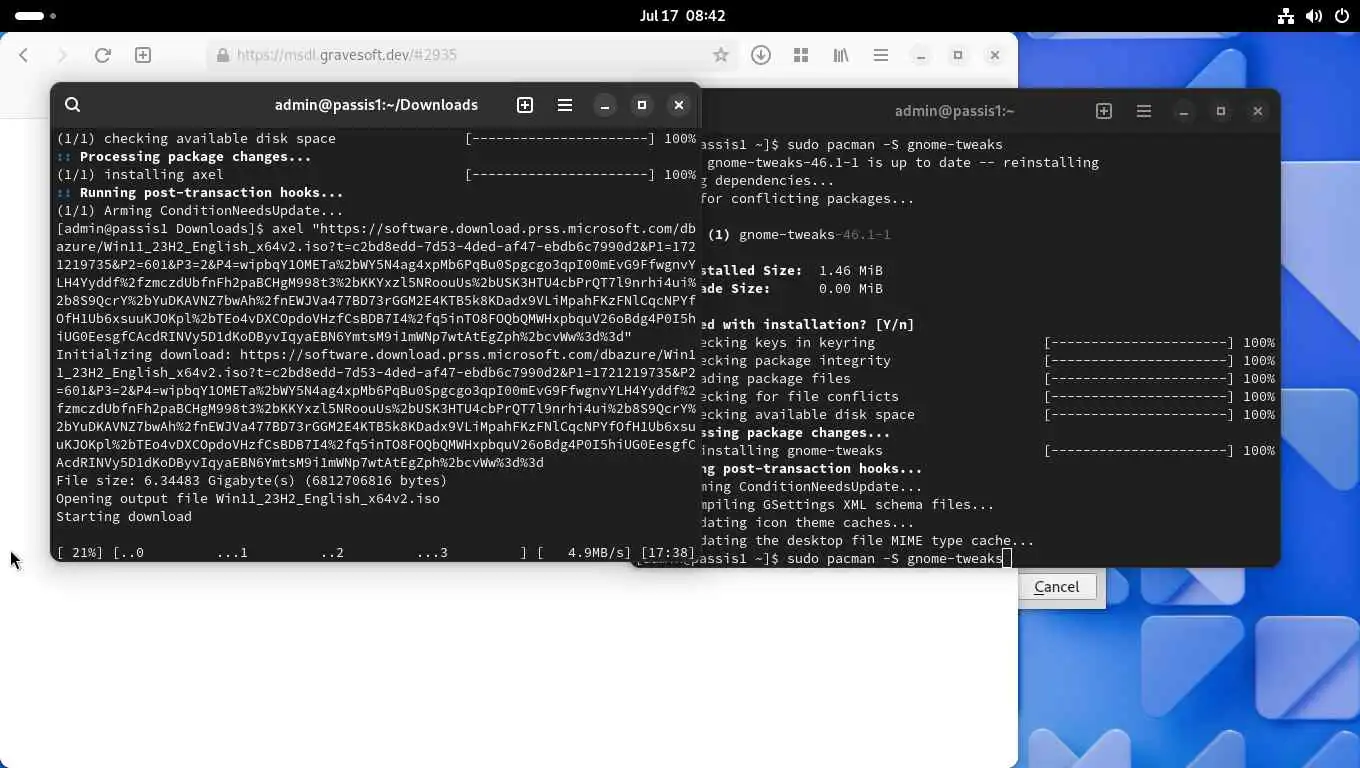Image resolution: width=1360 pixels, height=768 pixels.
Task: Click the 4.9MB/s download speed text
Action: click(599, 553)
